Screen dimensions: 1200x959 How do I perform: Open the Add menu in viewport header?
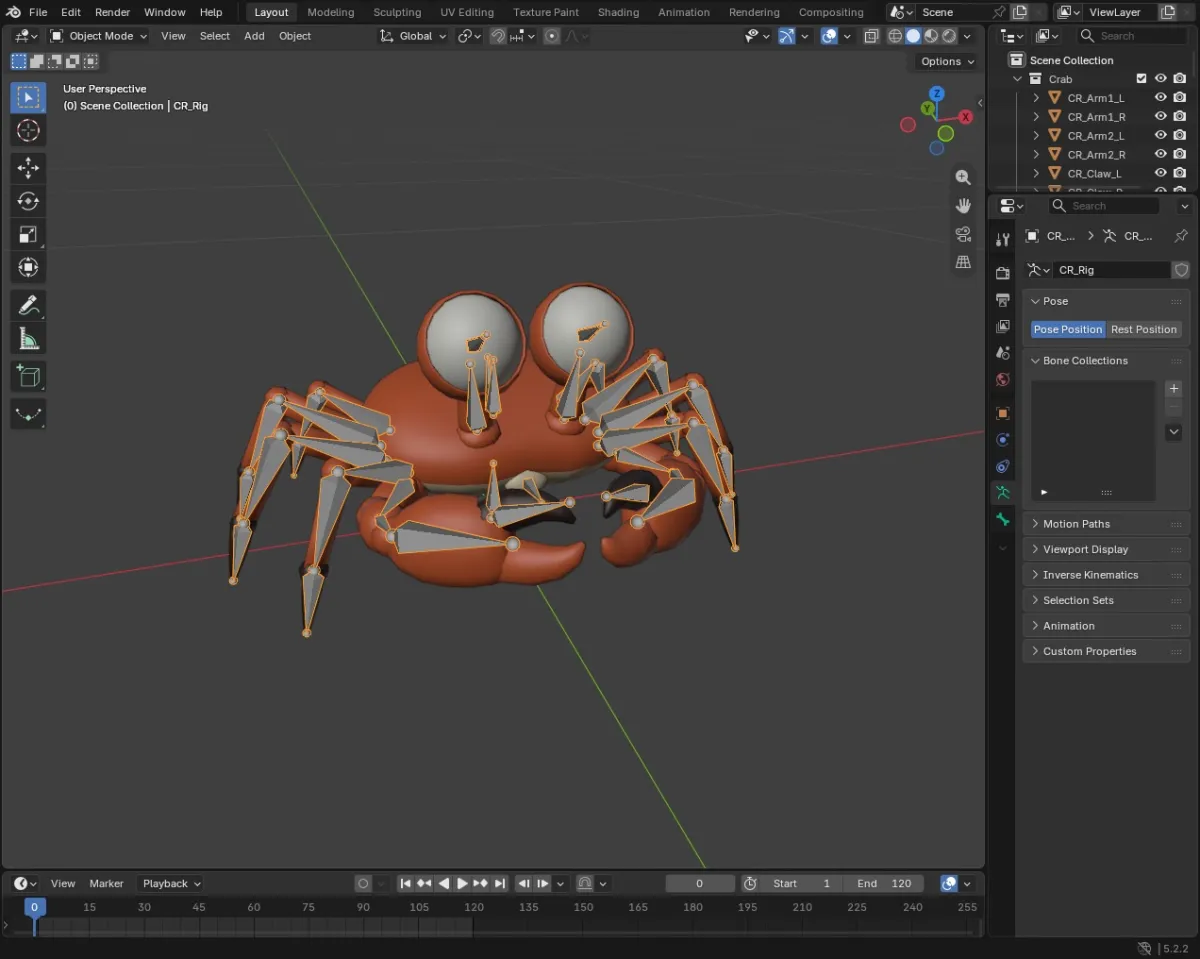coord(254,36)
